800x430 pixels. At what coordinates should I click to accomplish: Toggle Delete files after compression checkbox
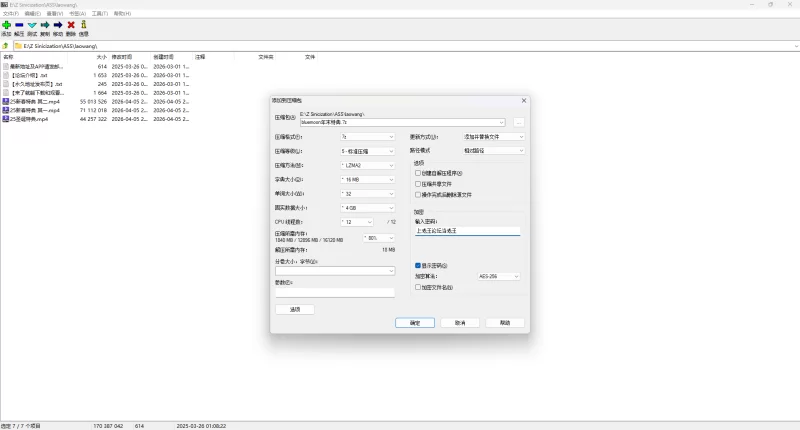click(418, 195)
